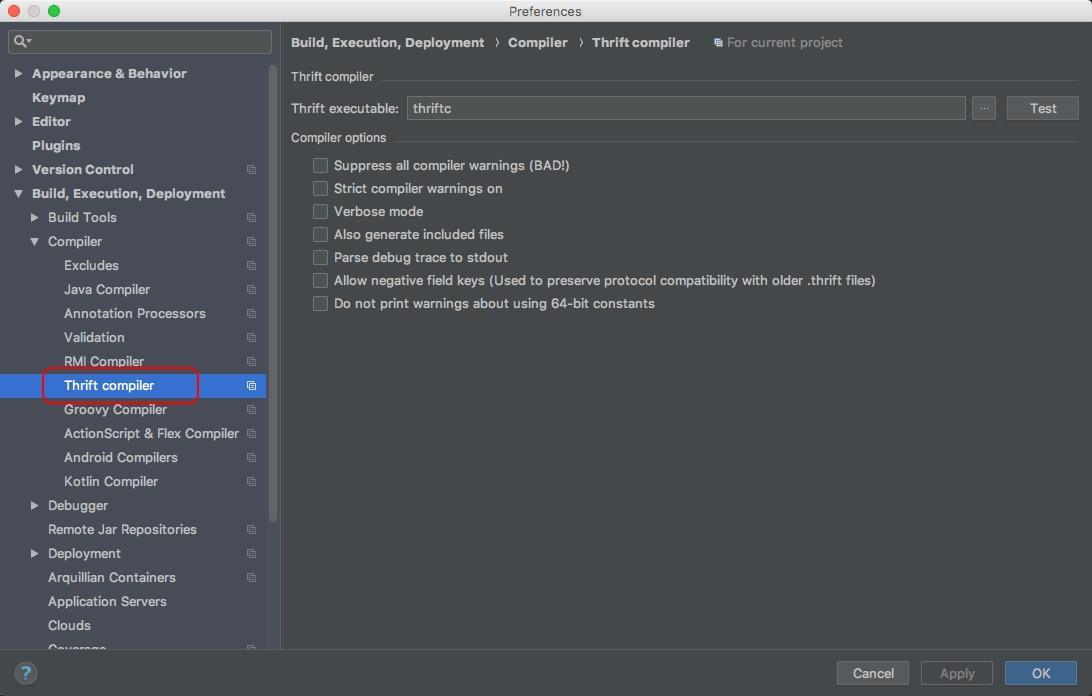Click the Test button for Thrift executable

click(1043, 108)
